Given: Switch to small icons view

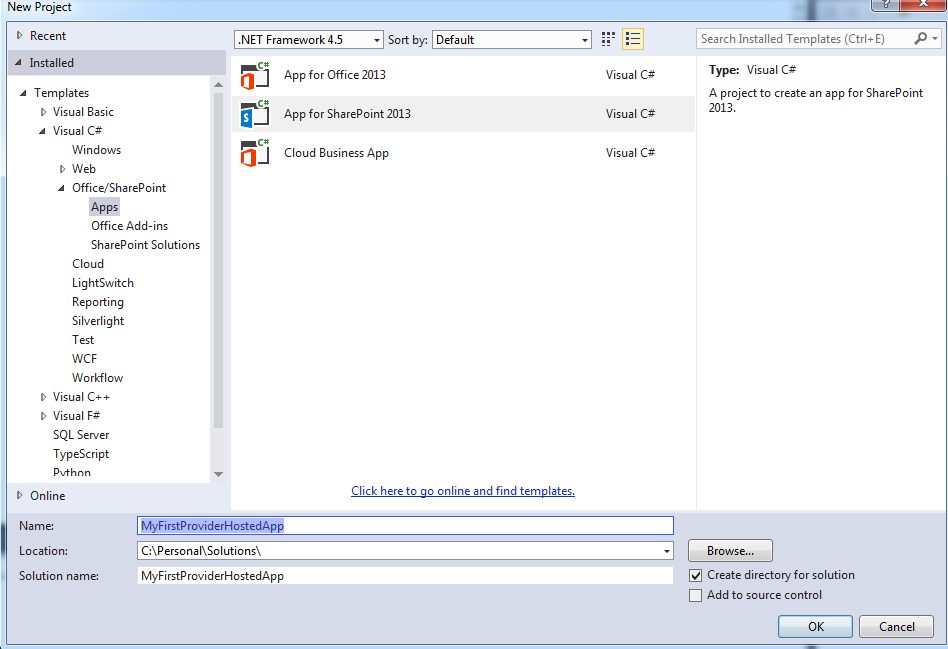Looking at the screenshot, I should click(x=608, y=39).
